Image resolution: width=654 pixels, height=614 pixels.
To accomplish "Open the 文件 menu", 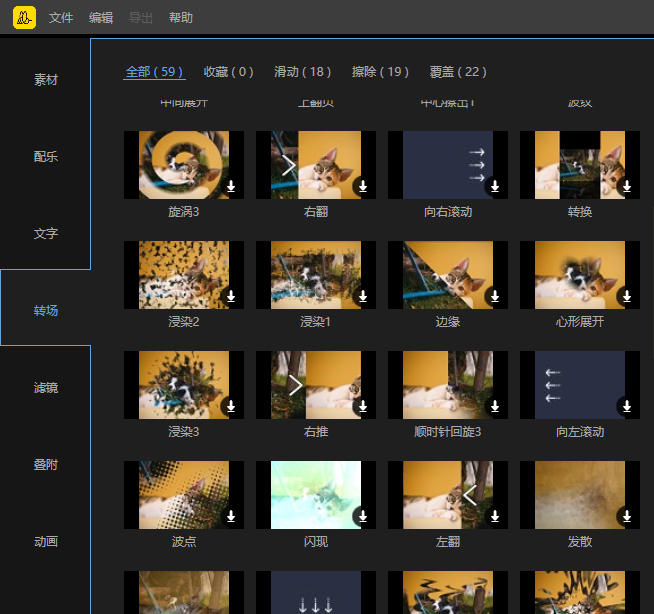I will pos(61,18).
